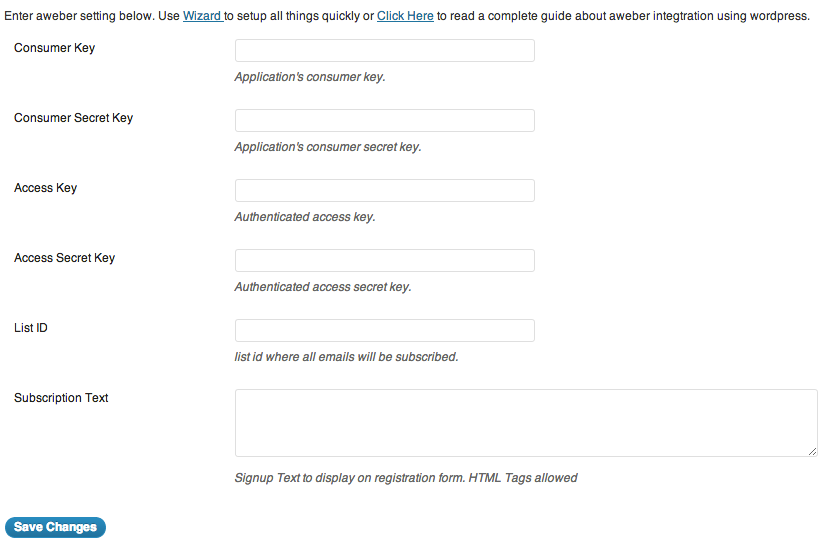Click the "Application's consumer key." hint text
The width and height of the screenshot is (832, 551).
310,77
